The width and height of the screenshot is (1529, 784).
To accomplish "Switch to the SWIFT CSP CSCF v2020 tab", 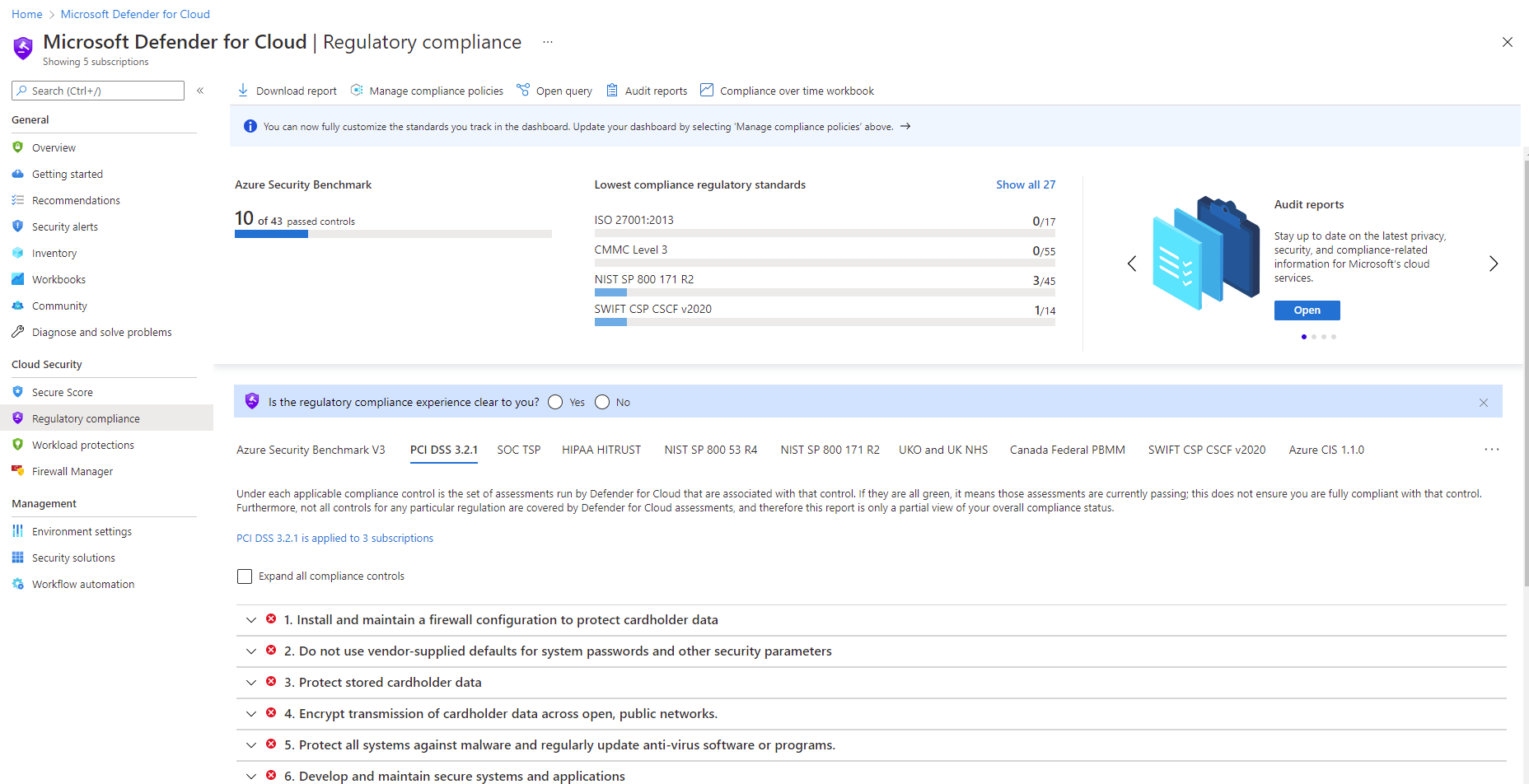I will 1207,450.
